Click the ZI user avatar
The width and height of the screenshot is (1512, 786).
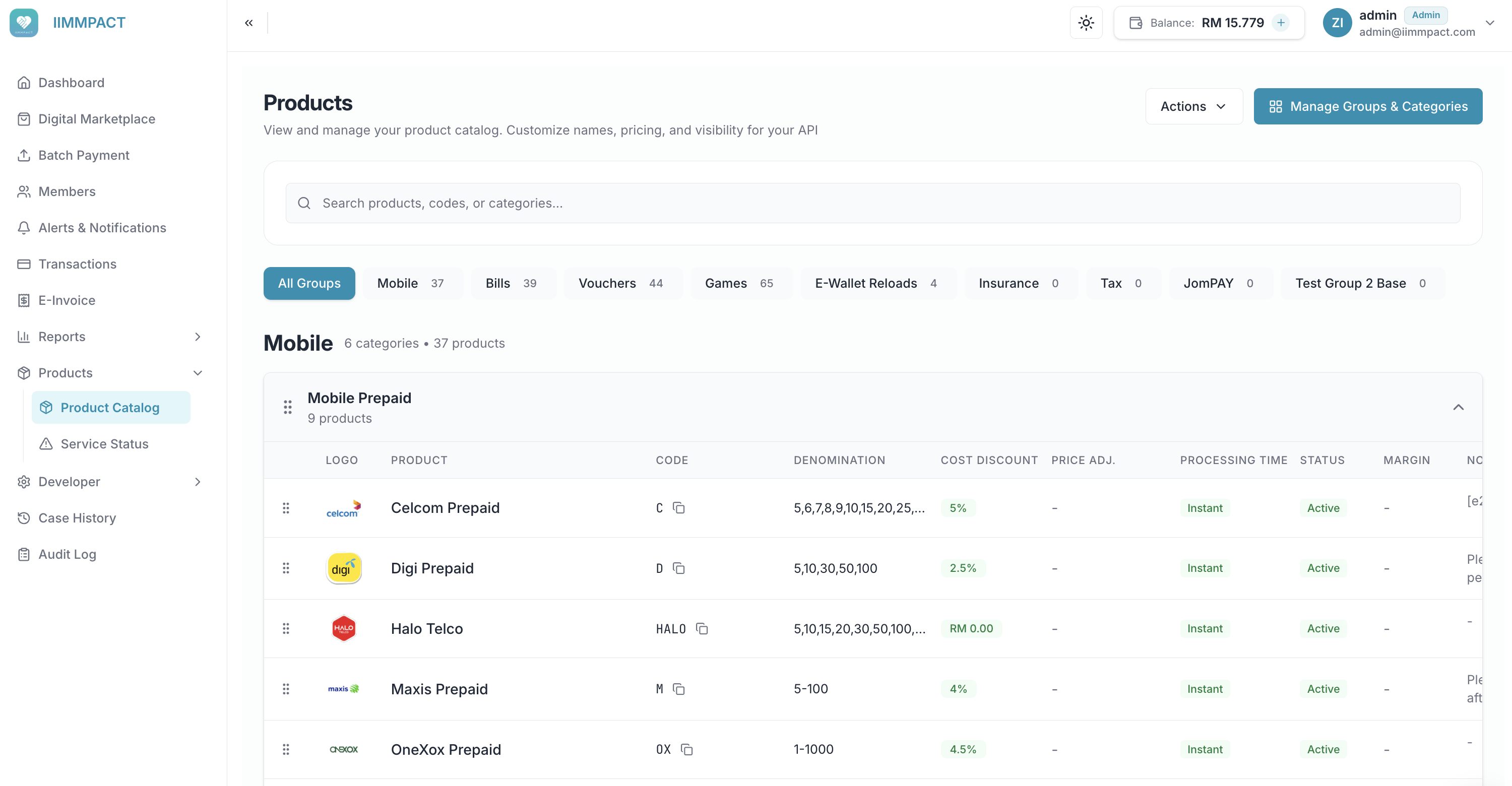point(1337,23)
